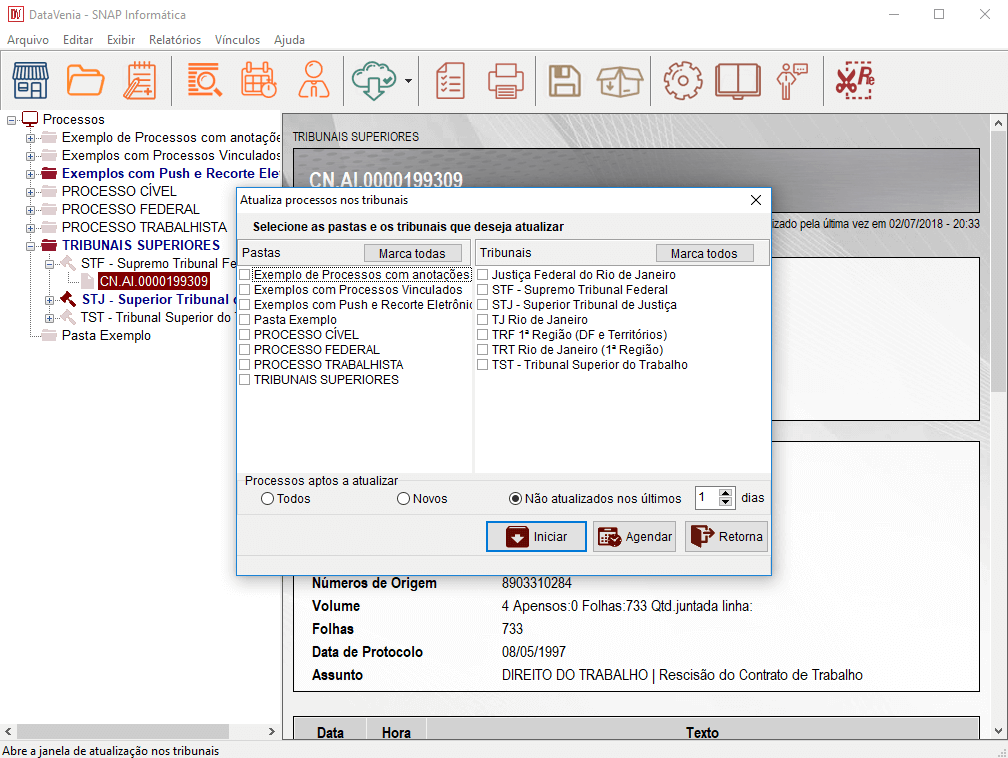Decrease the dias value with the down arrow
Viewport: 1008px width, 758px height.
click(x=726, y=502)
